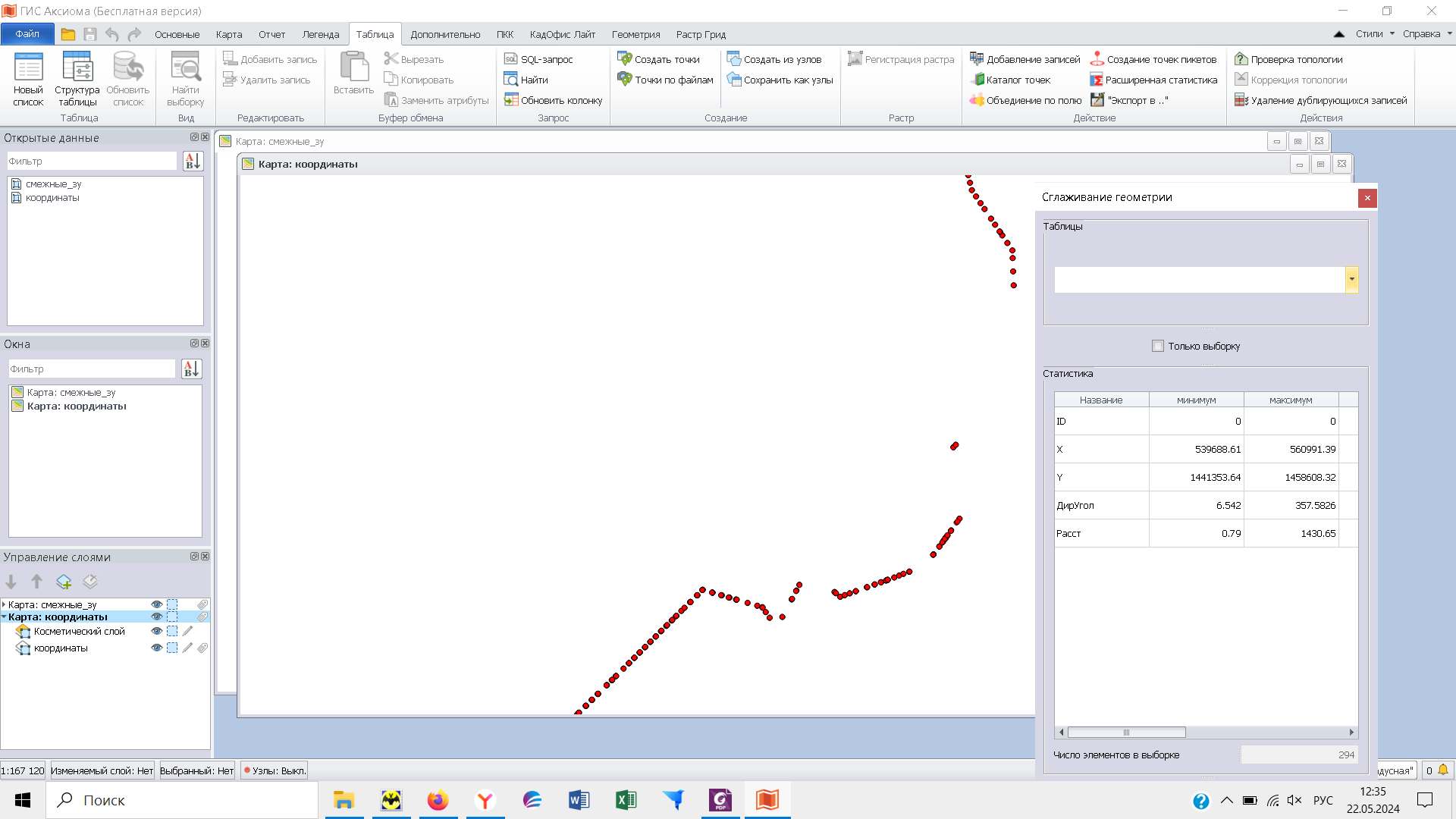Open the Таблицы dropdown list
Screen dimensions: 1456x819
1351,279
